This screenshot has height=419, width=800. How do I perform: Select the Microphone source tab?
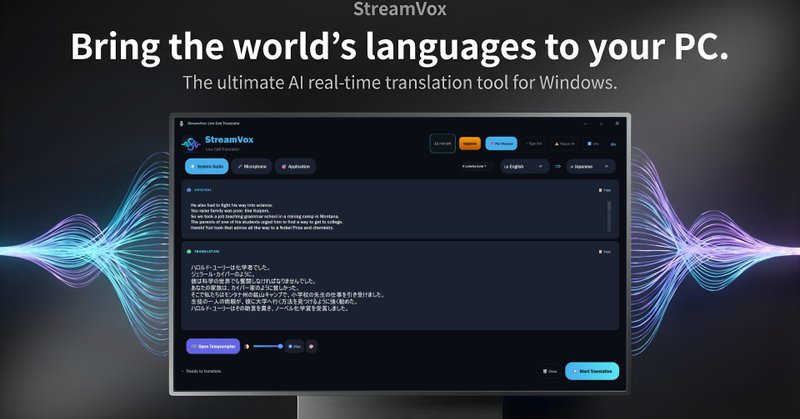pyautogui.click(x=252, y=166)
